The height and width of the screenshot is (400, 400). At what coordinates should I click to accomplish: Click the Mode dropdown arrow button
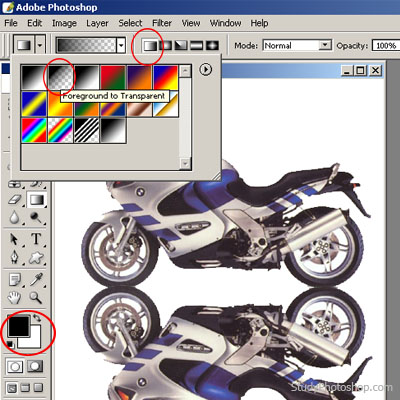pyautogui.click(x=325, y=45)
